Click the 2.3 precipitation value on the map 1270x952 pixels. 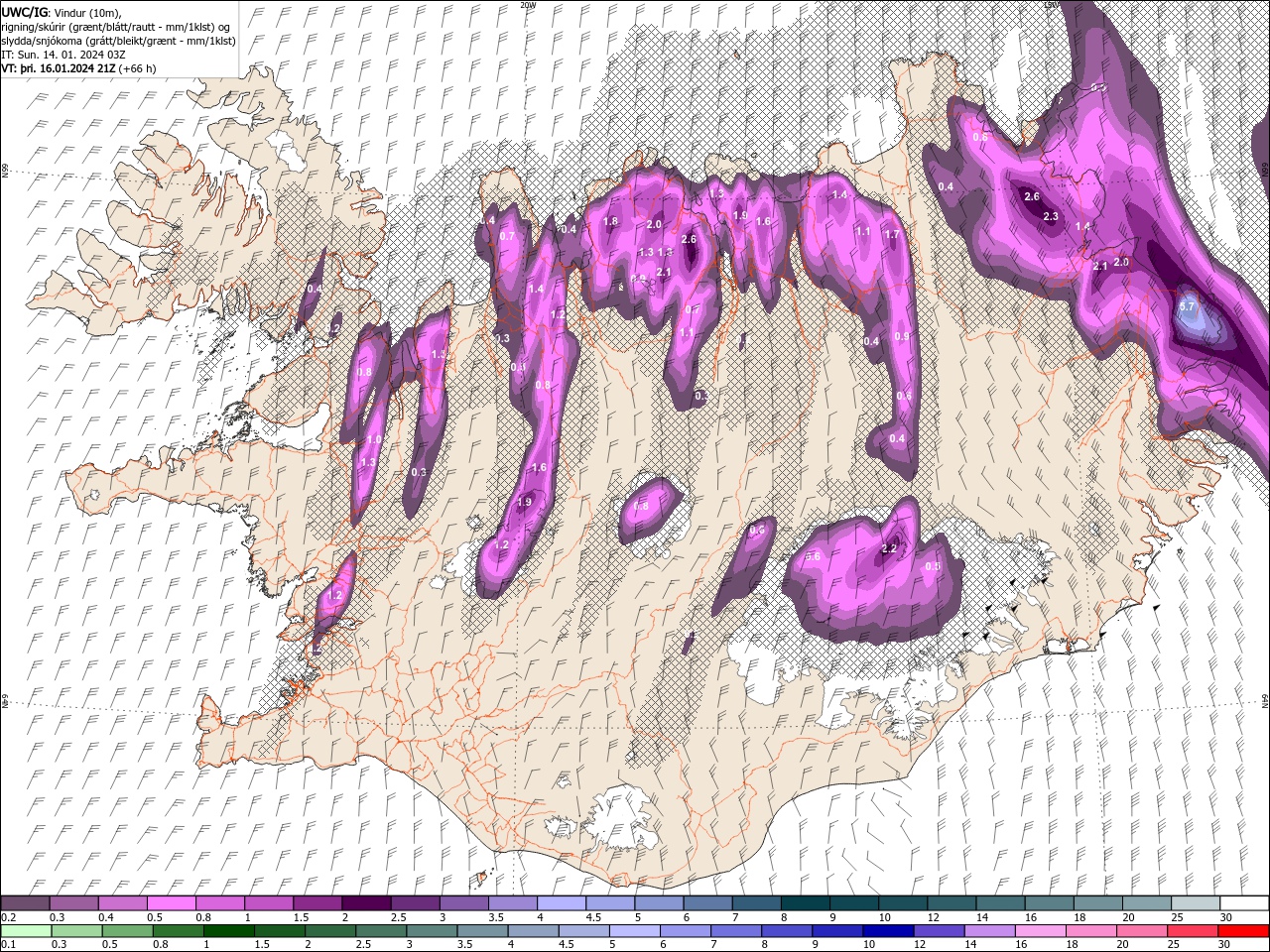(x=1052, y=216)
